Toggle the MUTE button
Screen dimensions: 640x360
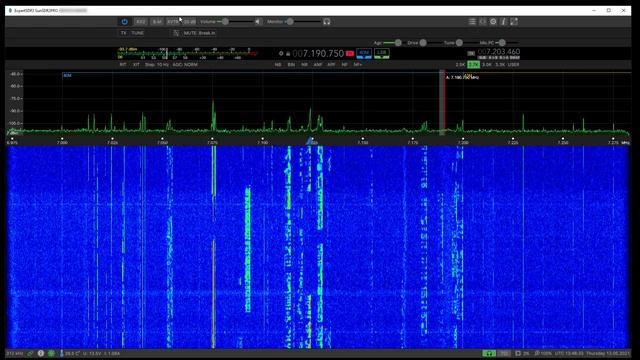point(190,33)
